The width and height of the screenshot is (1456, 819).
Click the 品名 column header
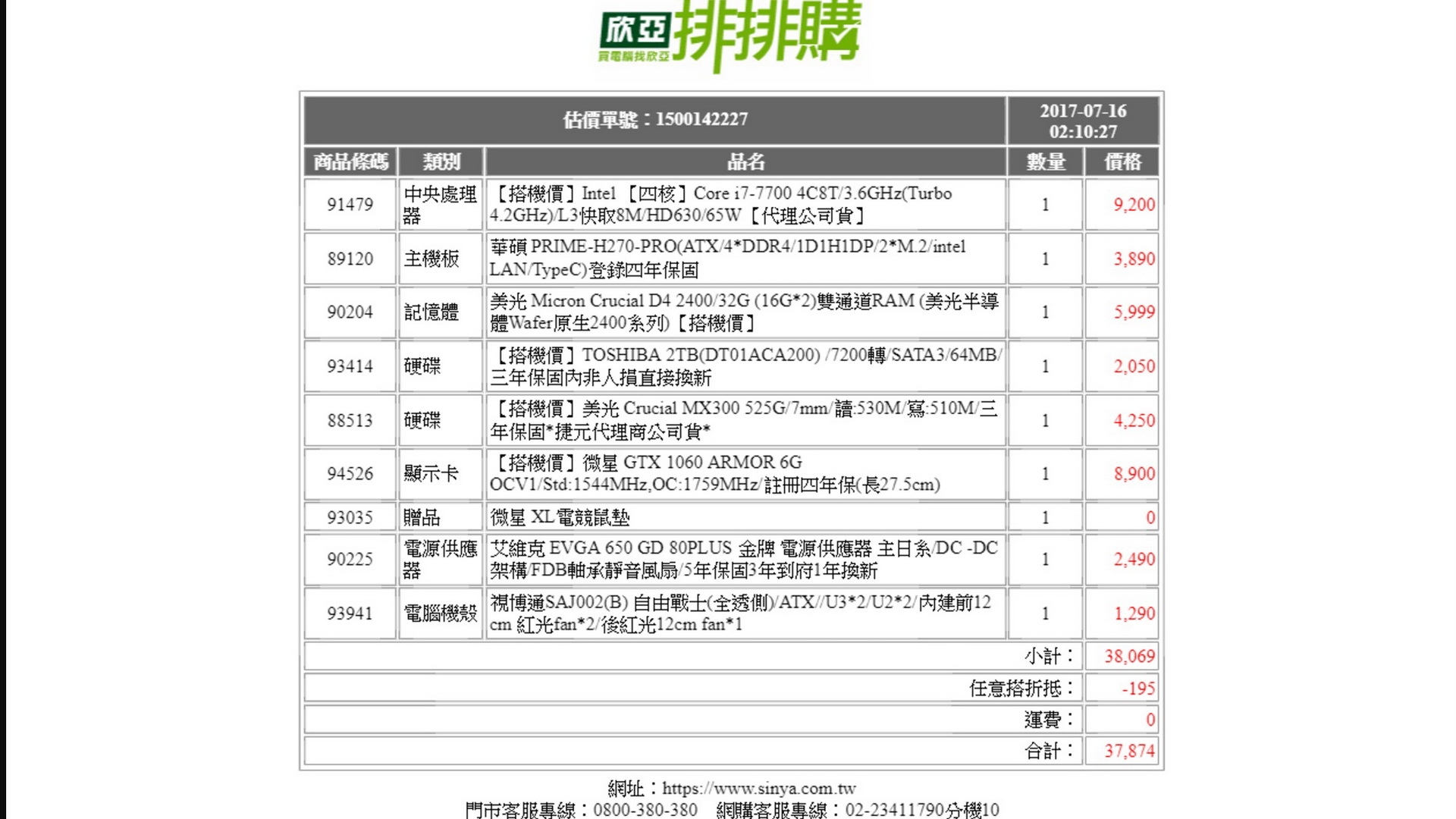[x=745, y=162]
